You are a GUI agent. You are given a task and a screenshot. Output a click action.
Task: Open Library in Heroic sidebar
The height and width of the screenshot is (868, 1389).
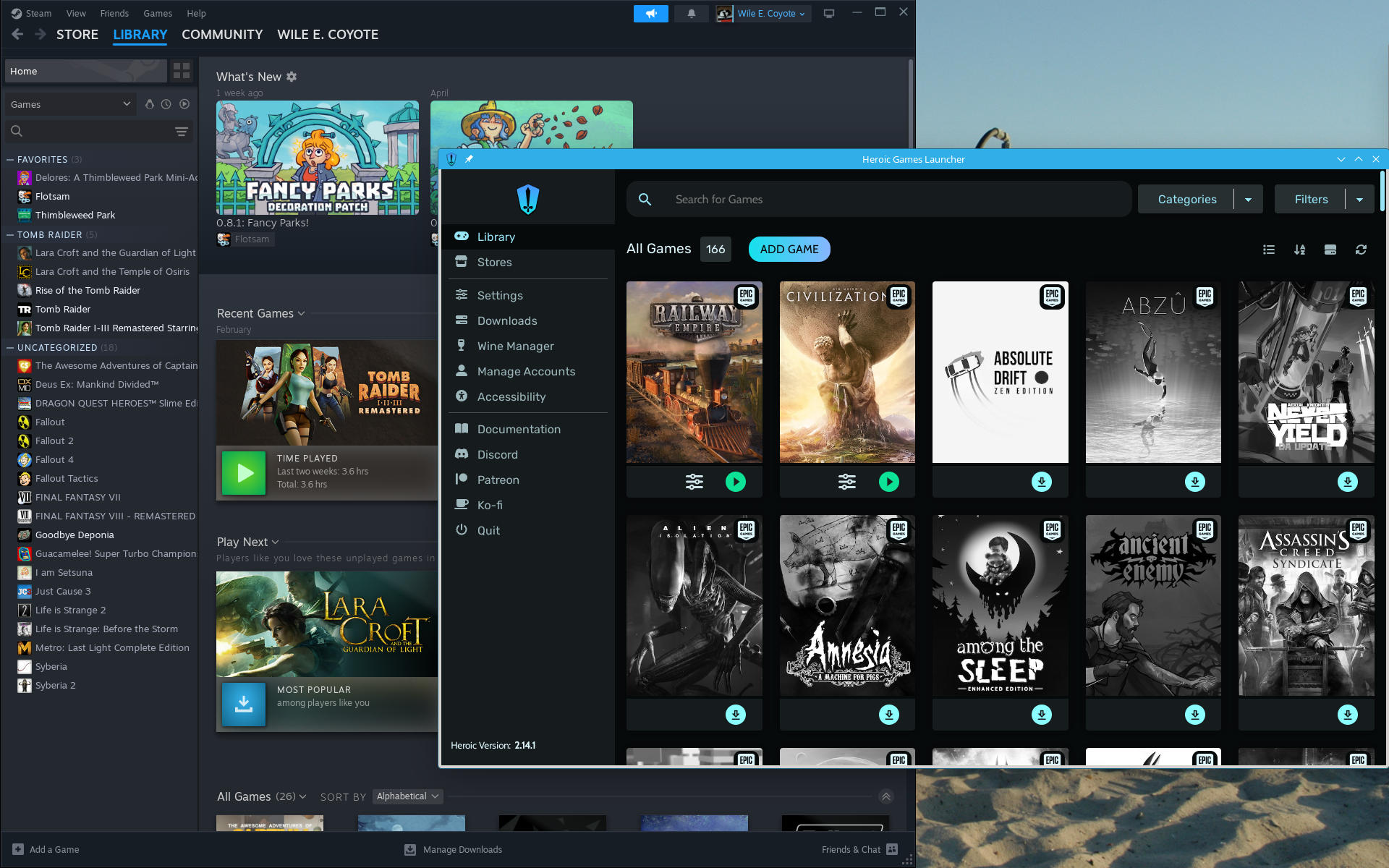click(528, 237)
